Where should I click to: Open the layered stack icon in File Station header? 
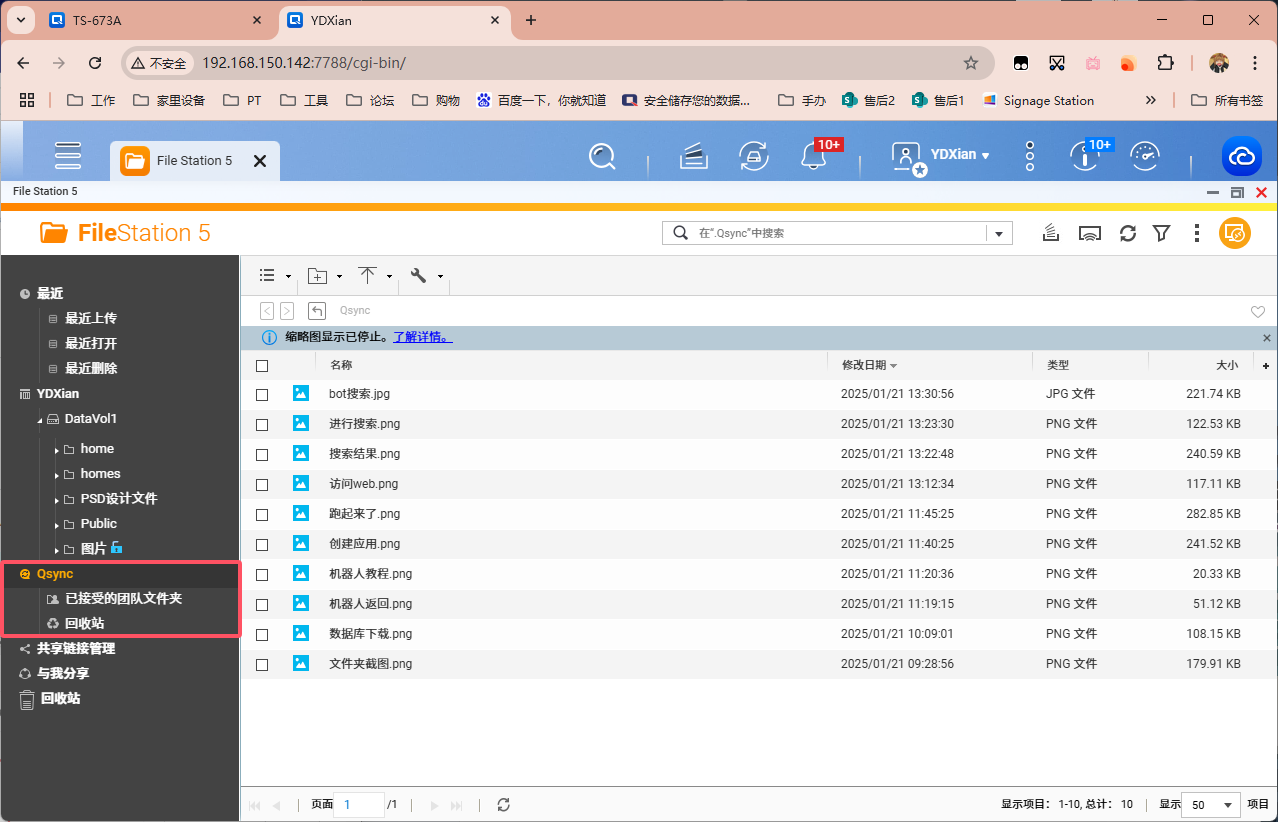coord(1050,233)
